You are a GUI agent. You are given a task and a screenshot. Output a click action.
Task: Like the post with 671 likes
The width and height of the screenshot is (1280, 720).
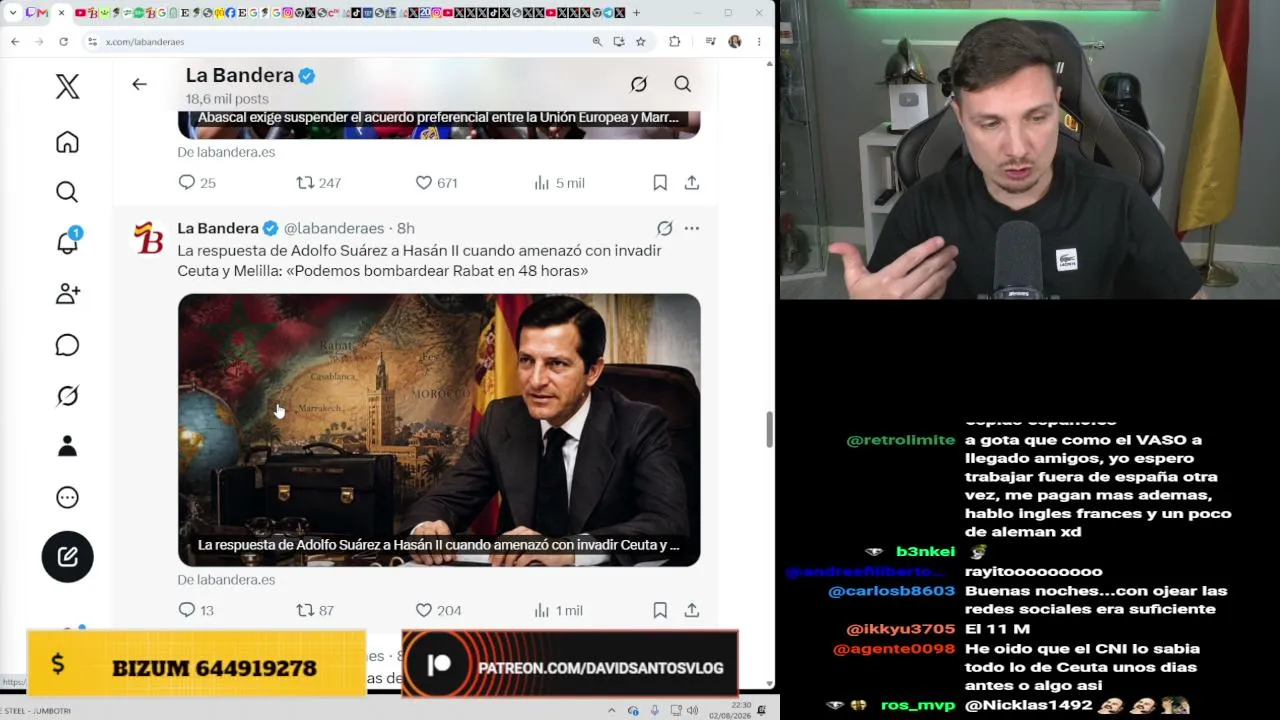click(x=436, y=183)
